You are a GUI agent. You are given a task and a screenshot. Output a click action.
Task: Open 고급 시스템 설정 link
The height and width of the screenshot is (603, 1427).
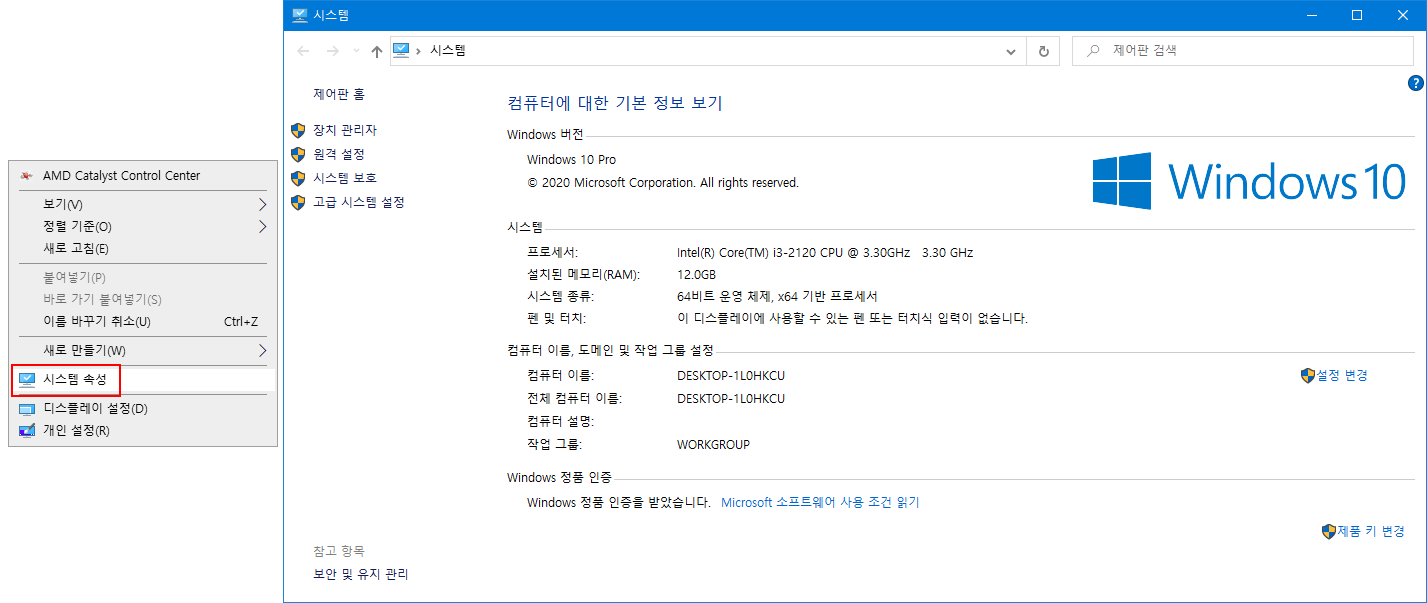pos(359,202)
